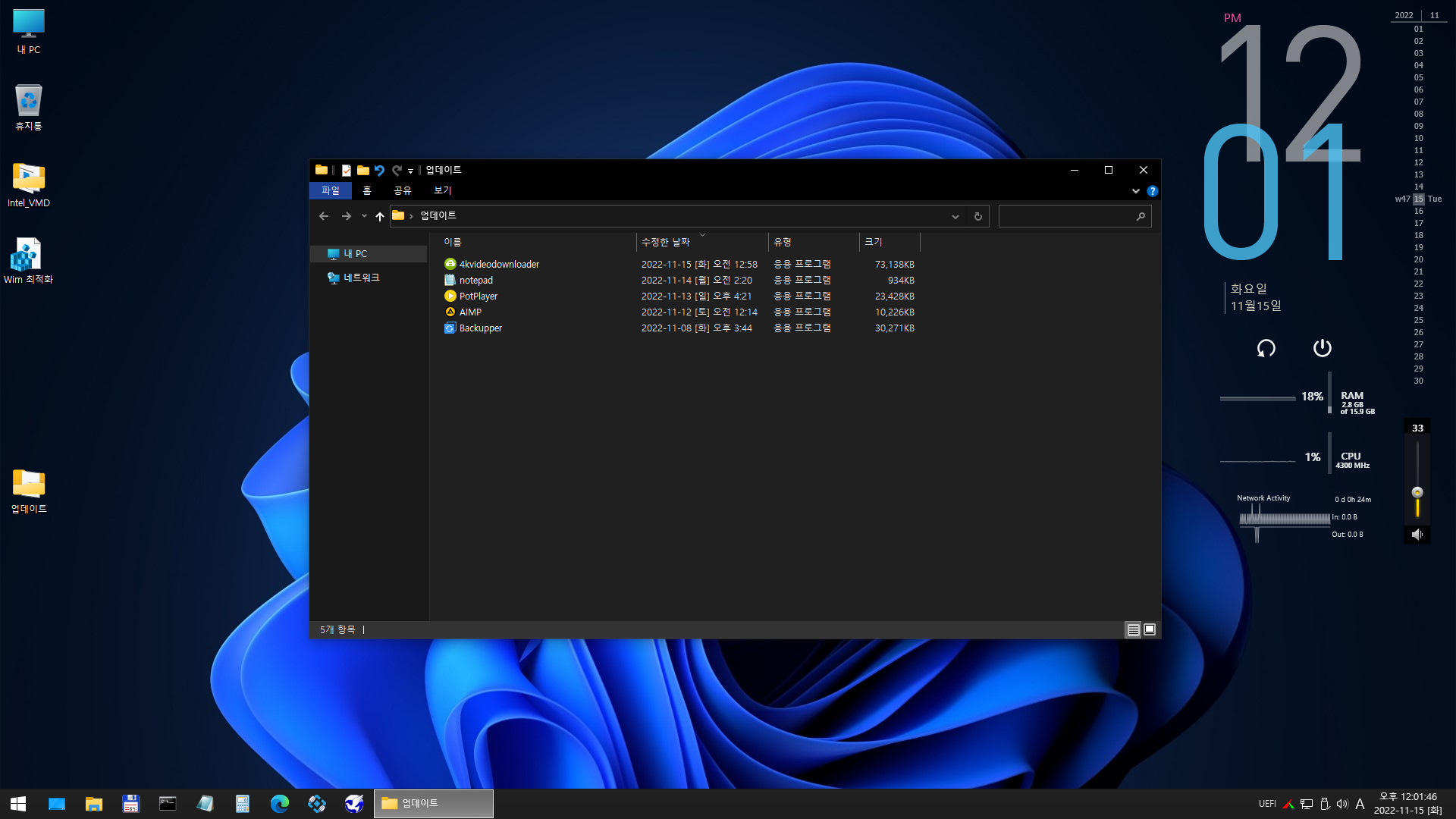
Task: Open the 내 PC desktop icon
Action: click(x=29, y=31)
